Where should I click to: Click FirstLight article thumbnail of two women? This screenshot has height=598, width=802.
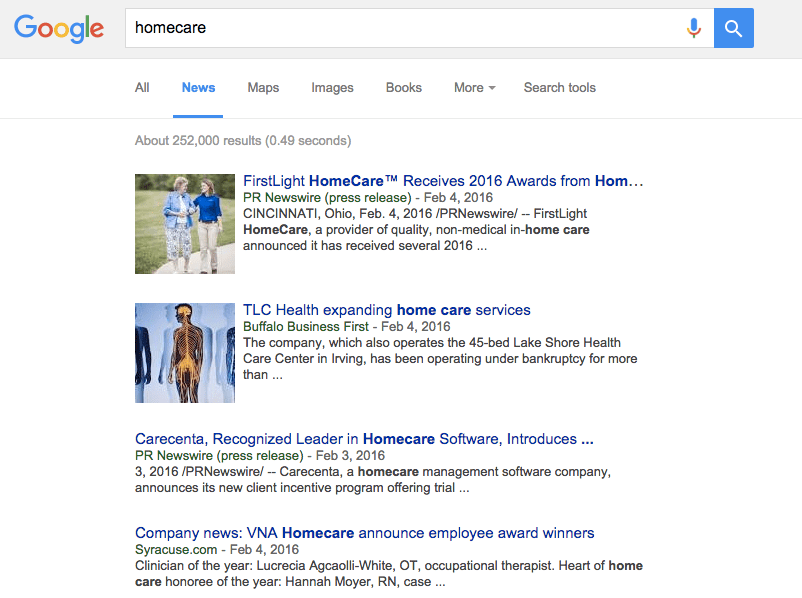click(185, 224)
